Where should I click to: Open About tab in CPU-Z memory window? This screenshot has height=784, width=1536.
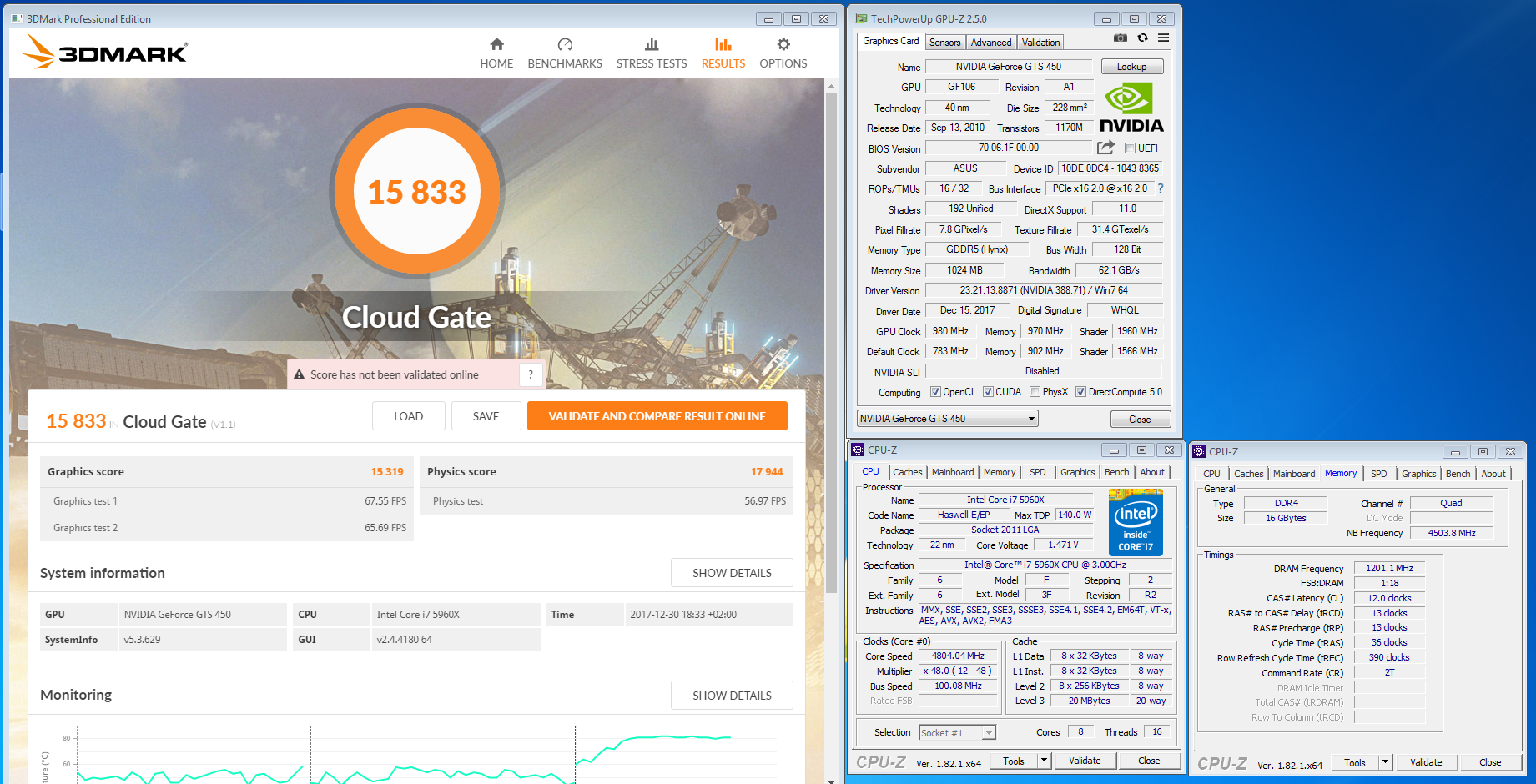[x=1493, y=474]
